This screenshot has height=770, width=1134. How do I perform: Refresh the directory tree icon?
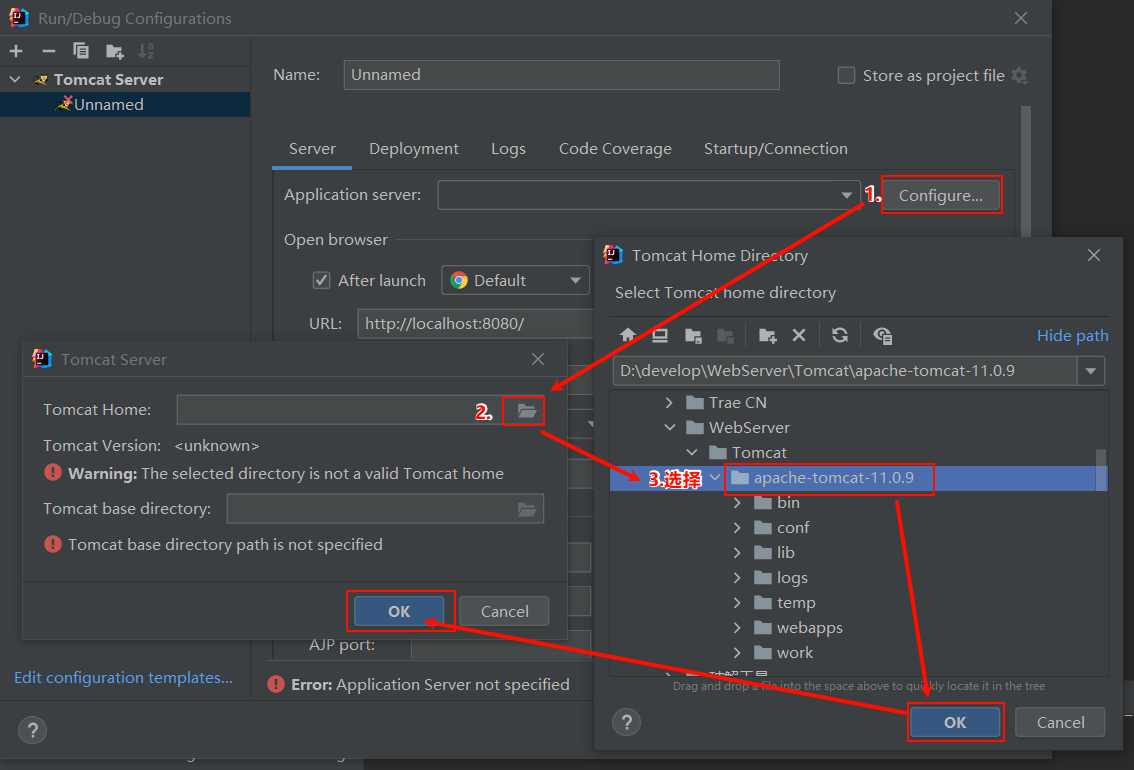tap(840, 335)
